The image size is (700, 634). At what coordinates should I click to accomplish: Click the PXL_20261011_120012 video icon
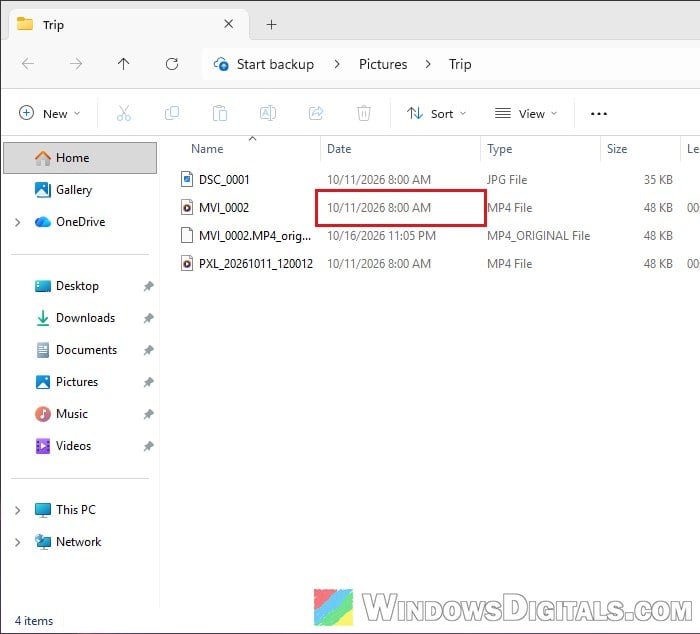tap(187, 263)
